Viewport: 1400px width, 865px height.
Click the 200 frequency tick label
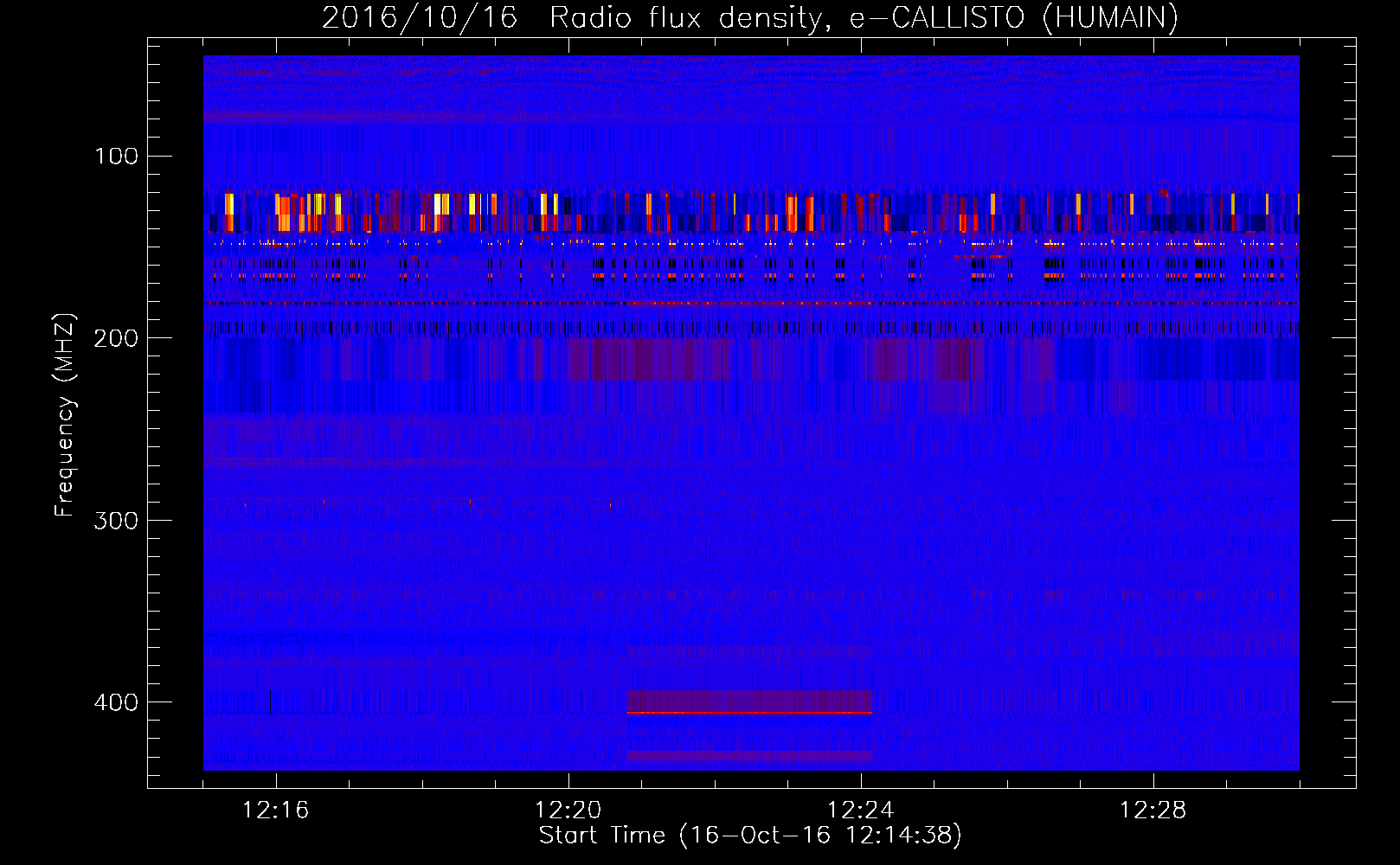(x=116, y=338)
